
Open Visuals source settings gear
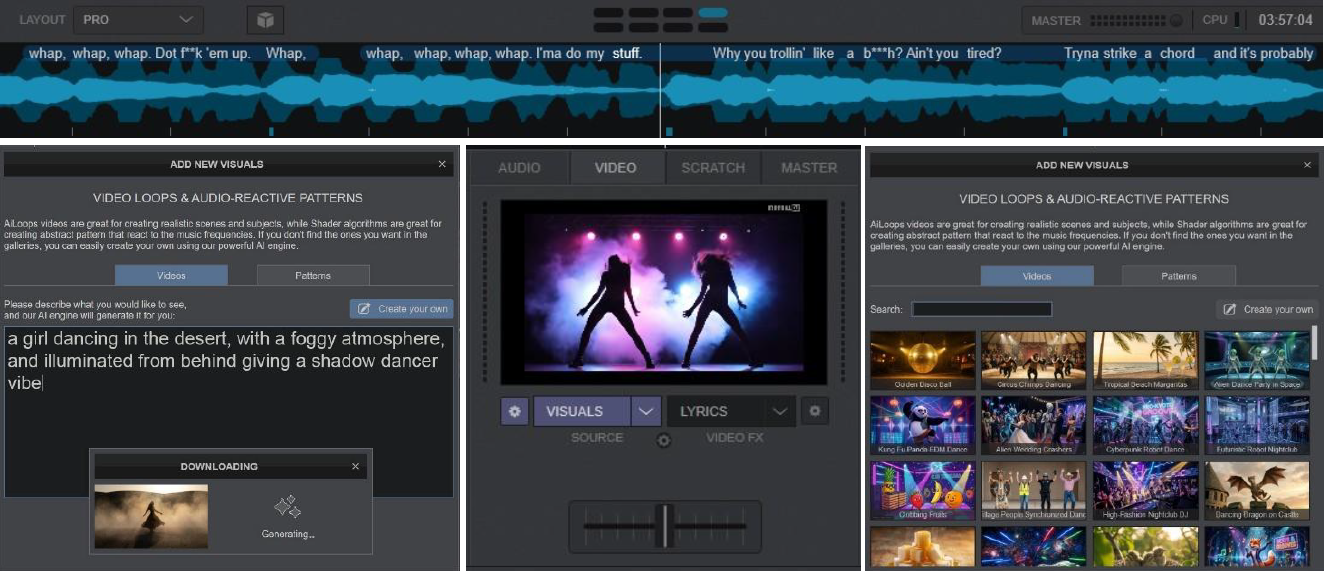point(515,411)
